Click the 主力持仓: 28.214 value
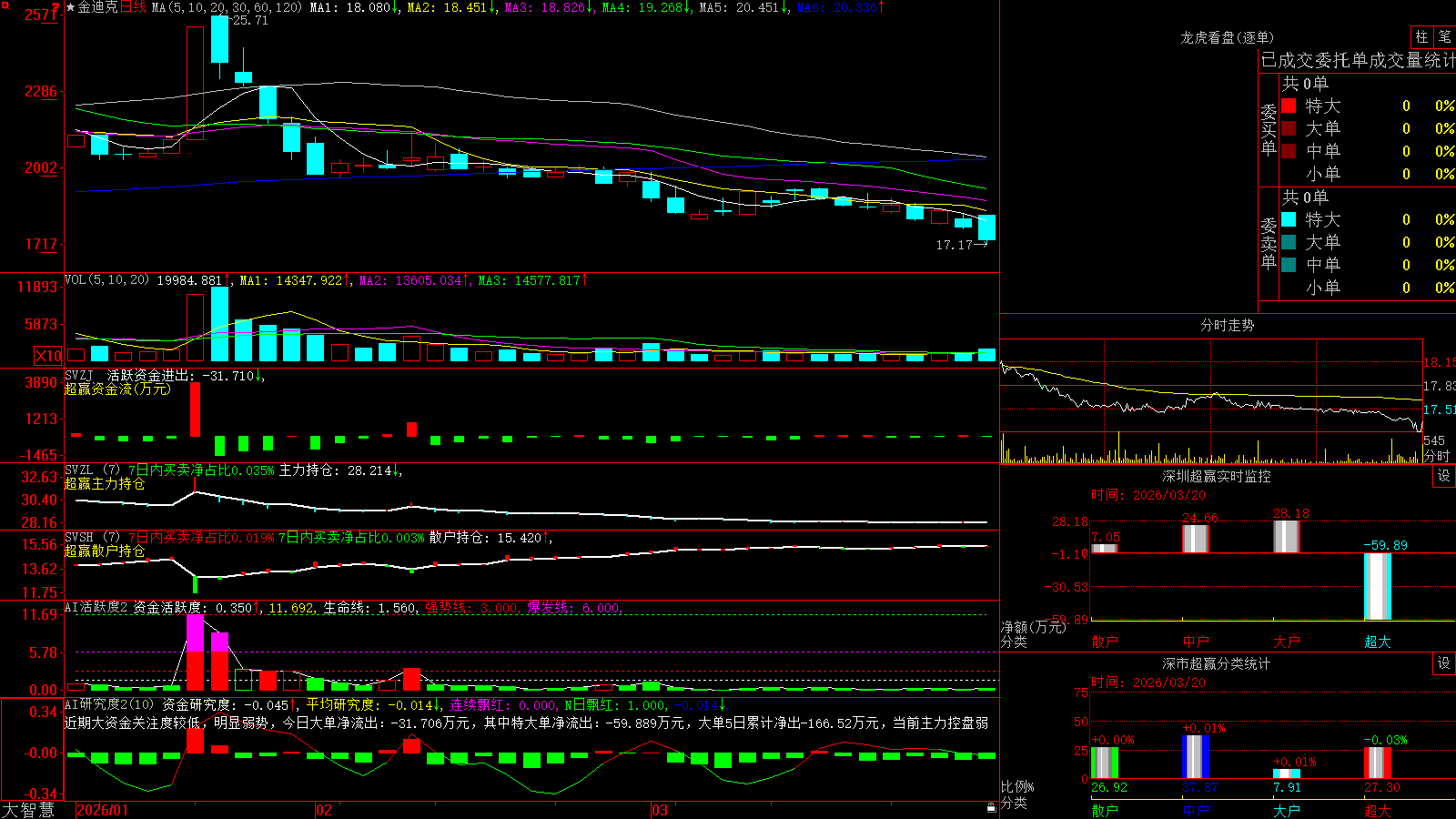The width and height of the screenshot is (1456, 819). click(339, 470)
